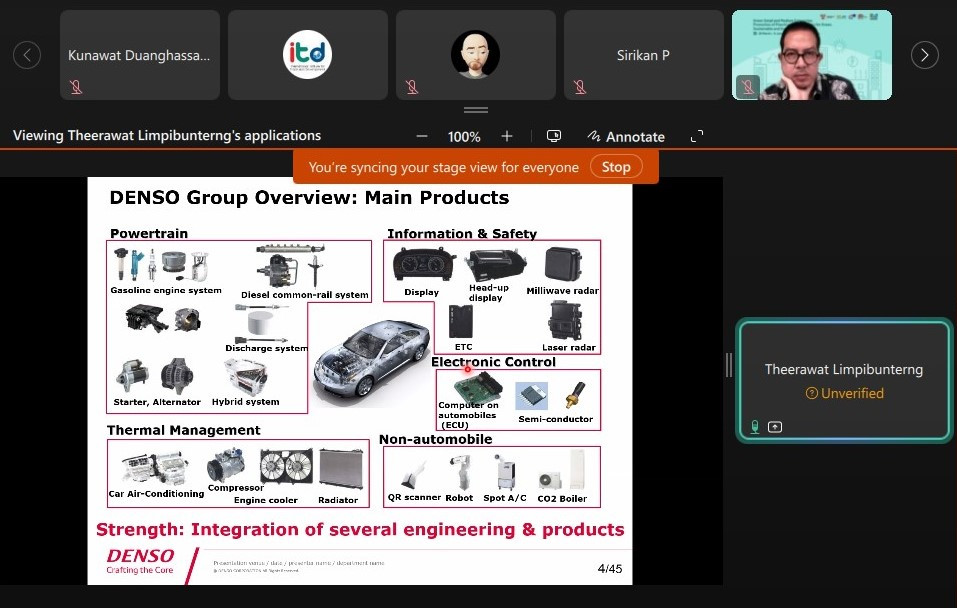
Task: Click the Powertrain heading on slide
Action: click(149, 233)
